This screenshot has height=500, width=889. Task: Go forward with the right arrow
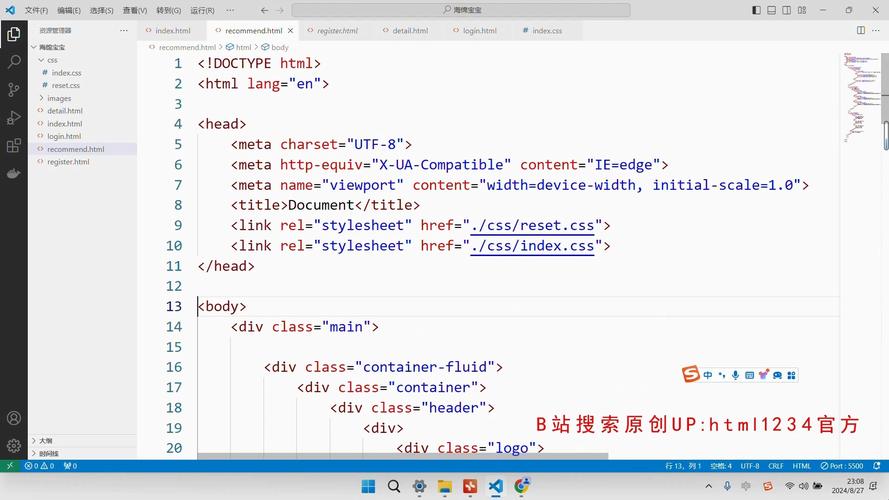click(280, 10)
